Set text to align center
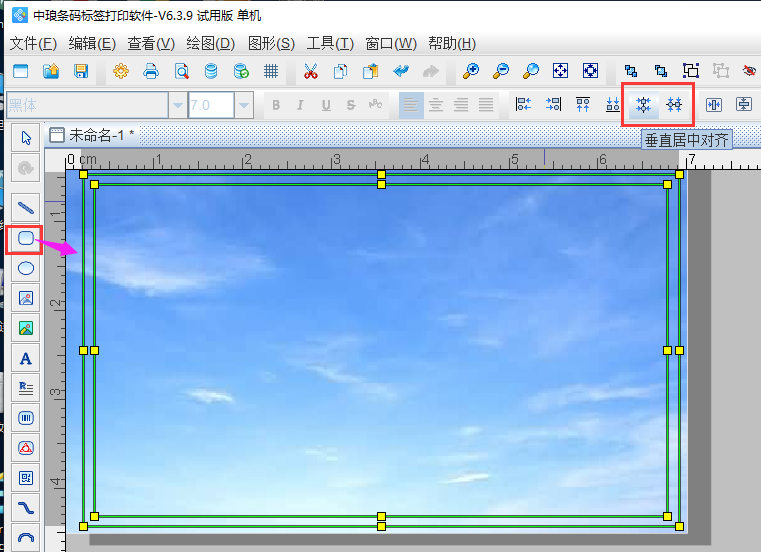Screen dimensions: 761x552 point(436,105)
